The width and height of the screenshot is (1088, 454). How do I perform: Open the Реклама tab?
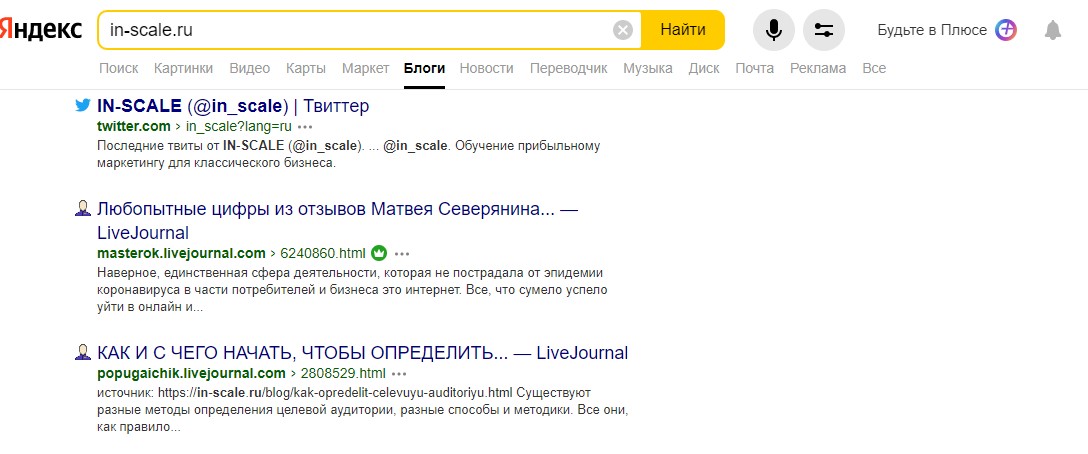point(817,68)
